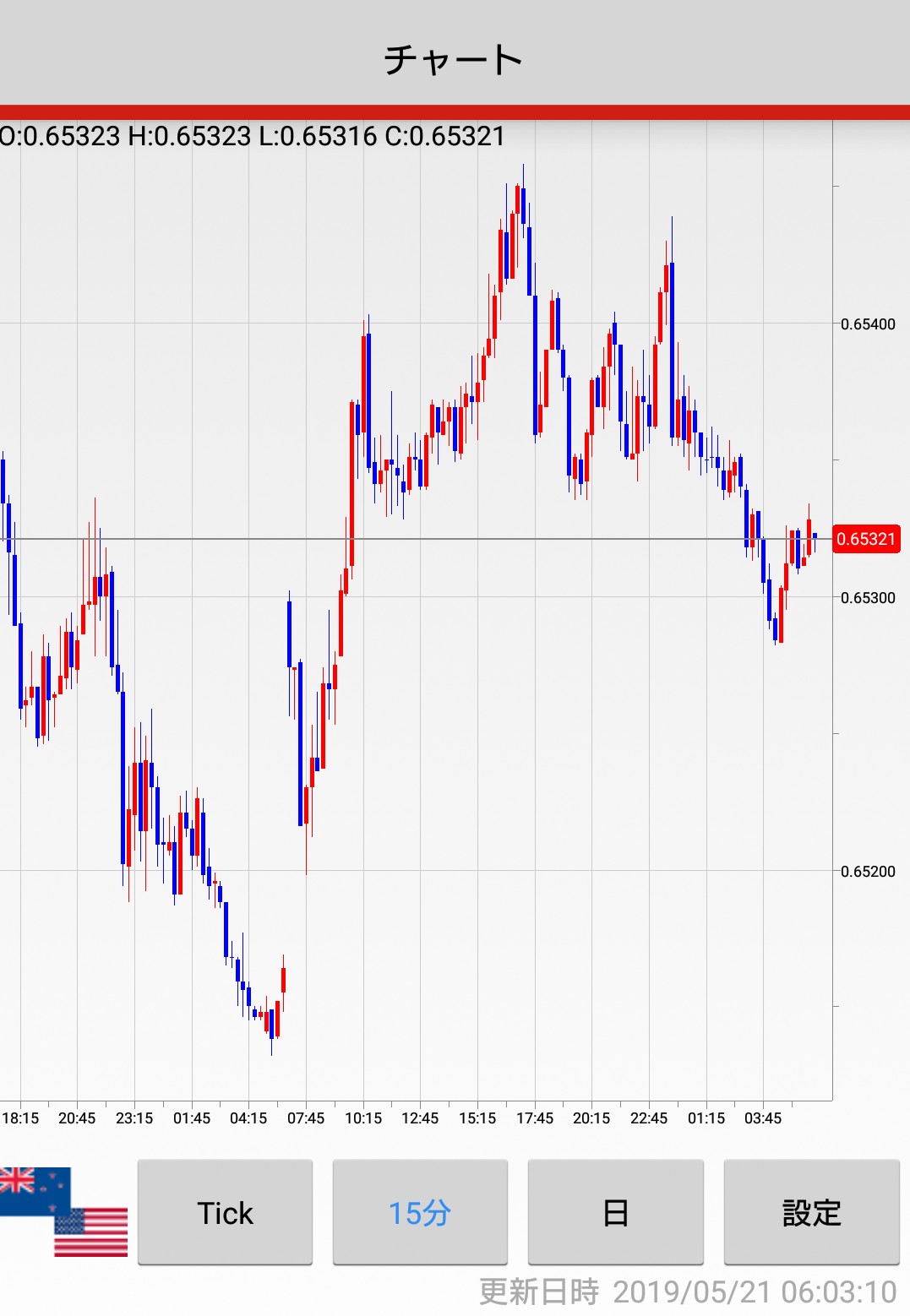Select the 22:45 time axis label
The image size is (910, 1316).
[649, 1118]
